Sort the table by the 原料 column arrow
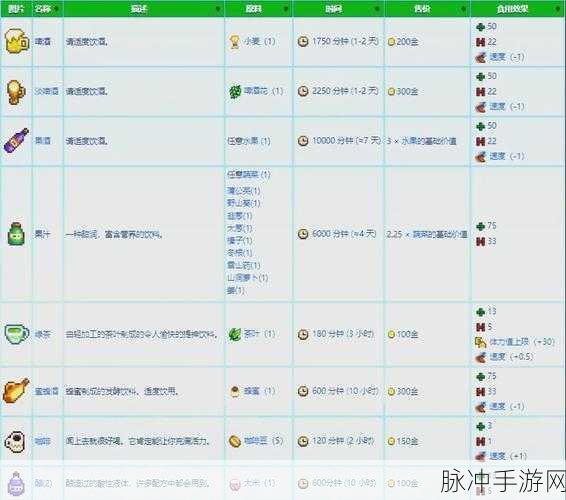The image size is (566, 500). (286, 9)
